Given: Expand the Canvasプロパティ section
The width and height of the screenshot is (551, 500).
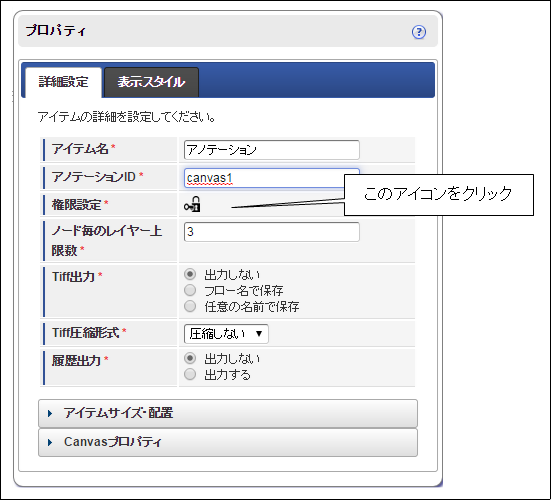Looking at the screenshot, I should point(228,442).
